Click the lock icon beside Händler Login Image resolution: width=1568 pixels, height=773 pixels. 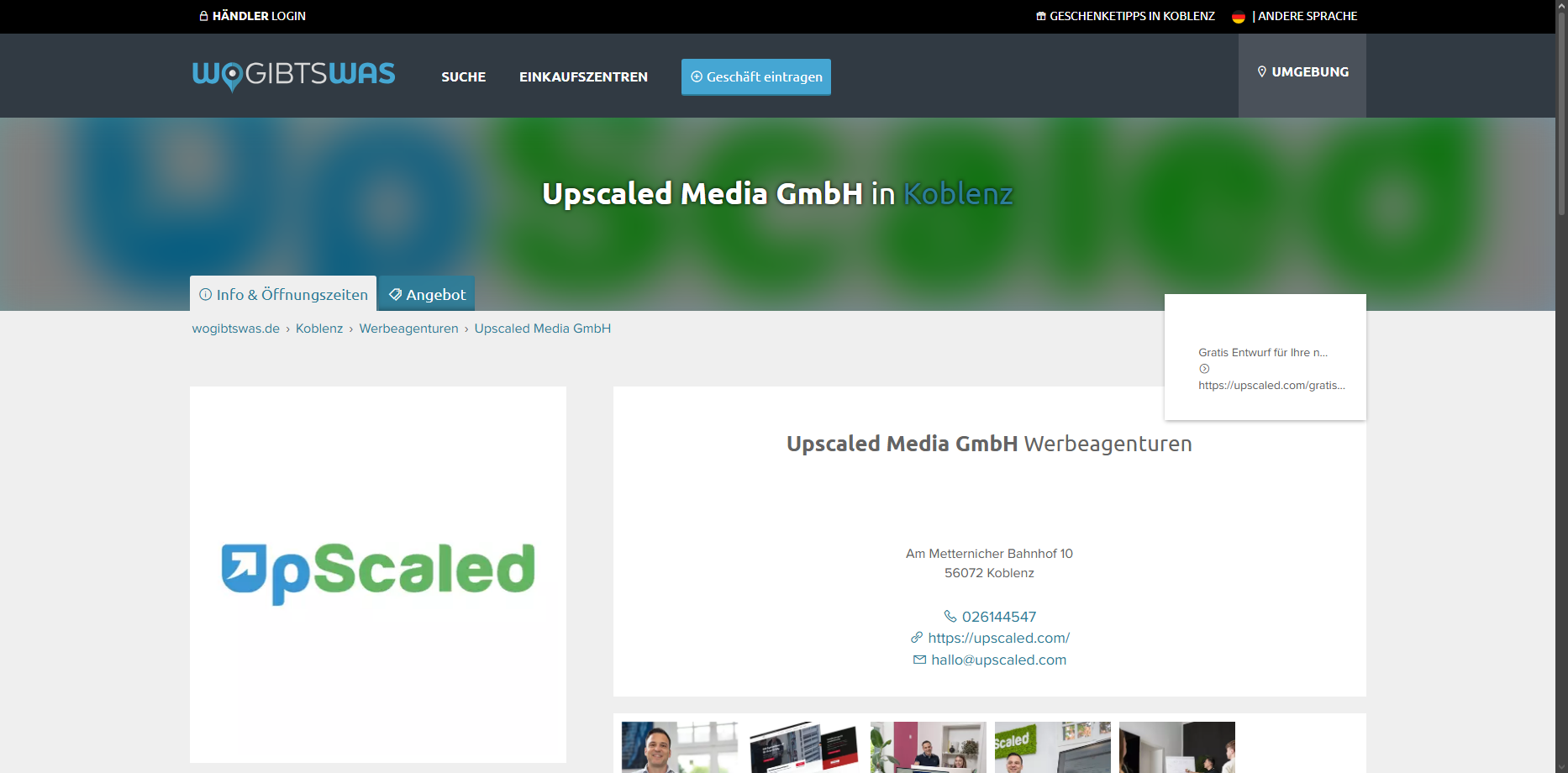pyautogui.click(x=203, y=16)
